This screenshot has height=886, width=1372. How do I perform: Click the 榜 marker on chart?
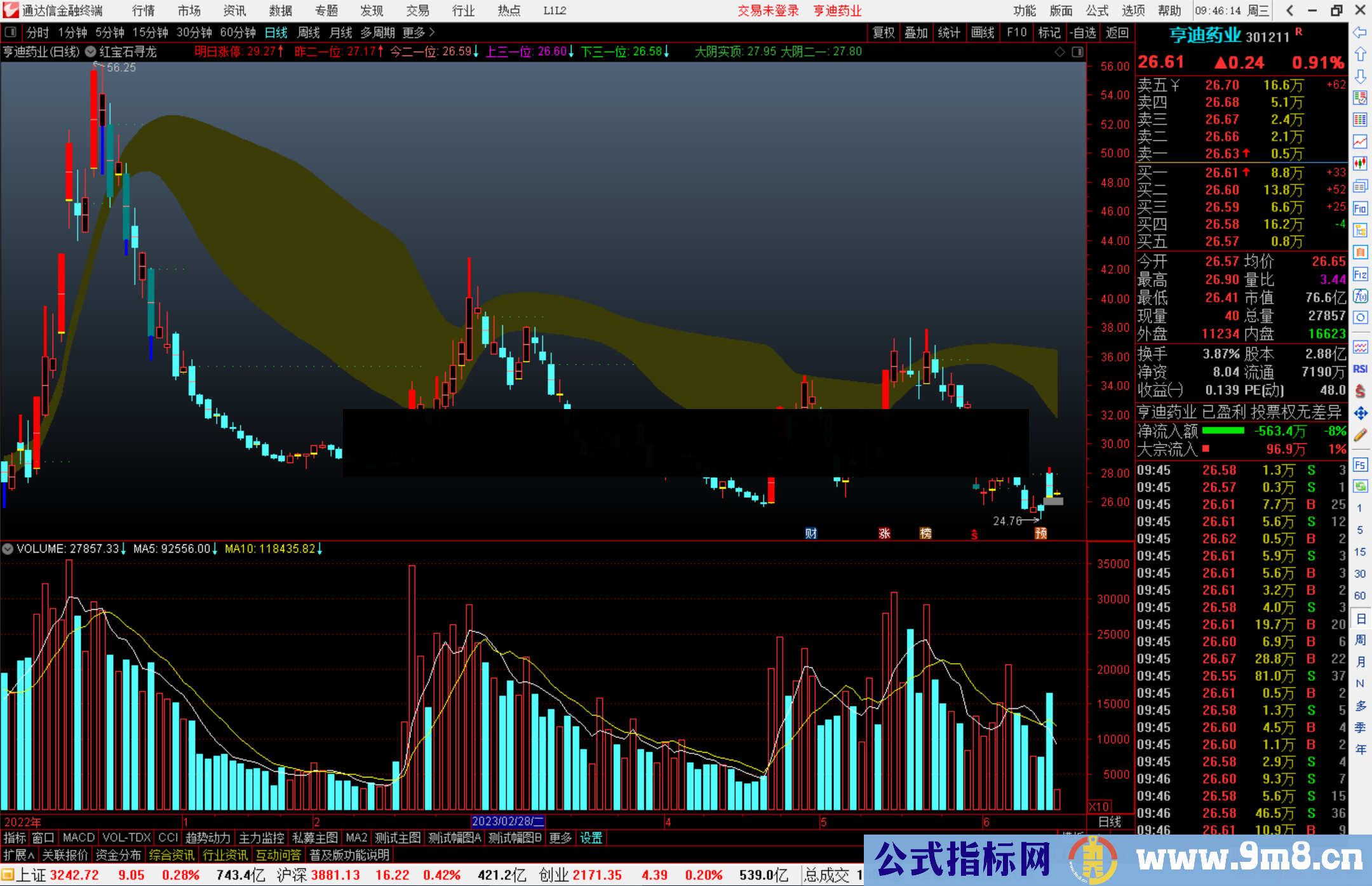click(x=926, y=534)
